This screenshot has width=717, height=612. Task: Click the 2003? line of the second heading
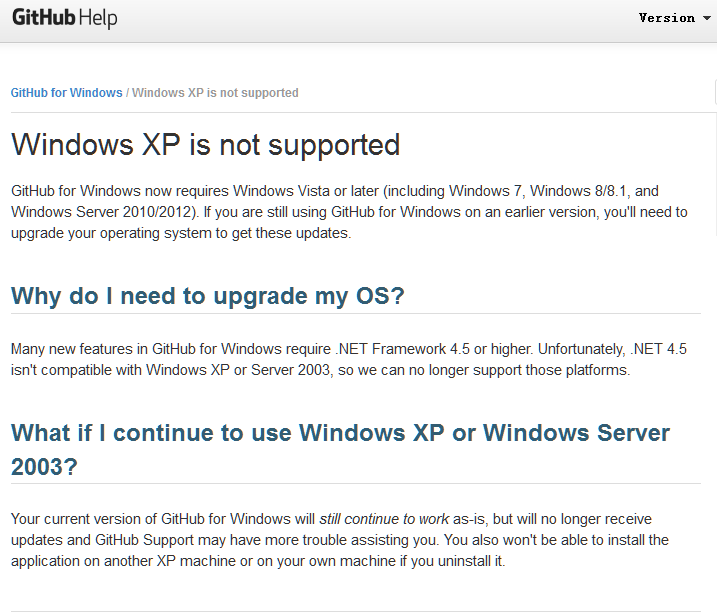(44, 467)
